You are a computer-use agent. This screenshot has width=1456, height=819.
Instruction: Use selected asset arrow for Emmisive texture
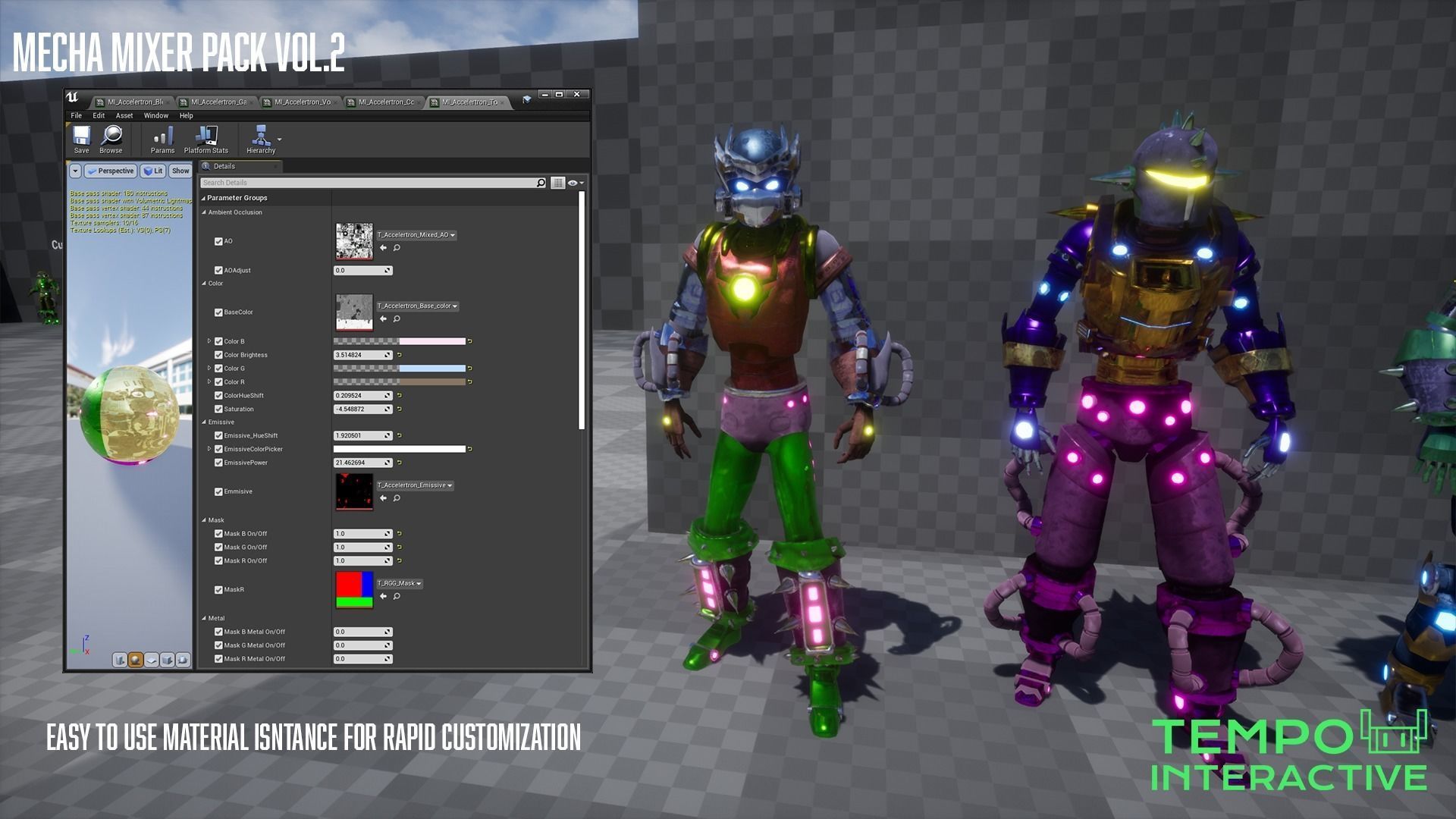pyautogui.click(x=383, y=498)
